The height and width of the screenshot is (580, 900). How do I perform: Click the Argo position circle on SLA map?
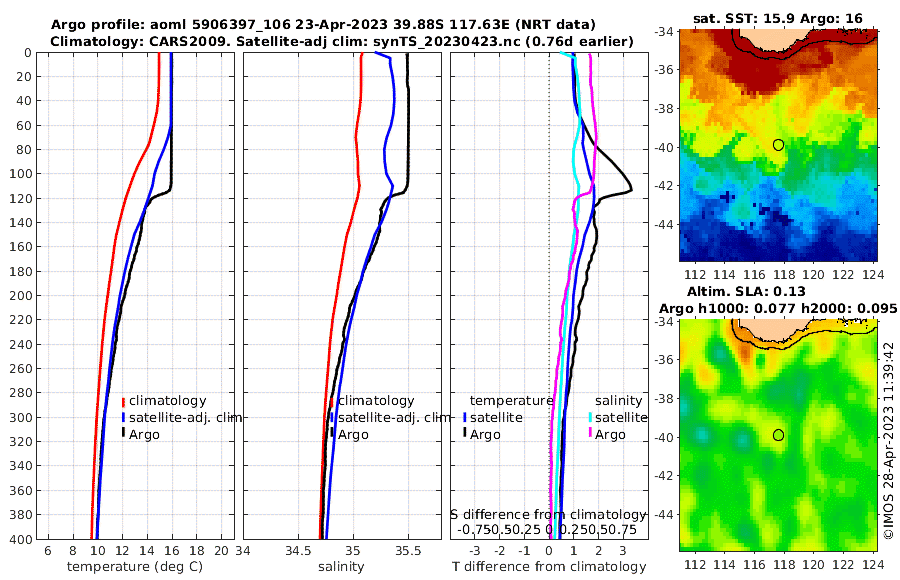click(x=778, y=435)
